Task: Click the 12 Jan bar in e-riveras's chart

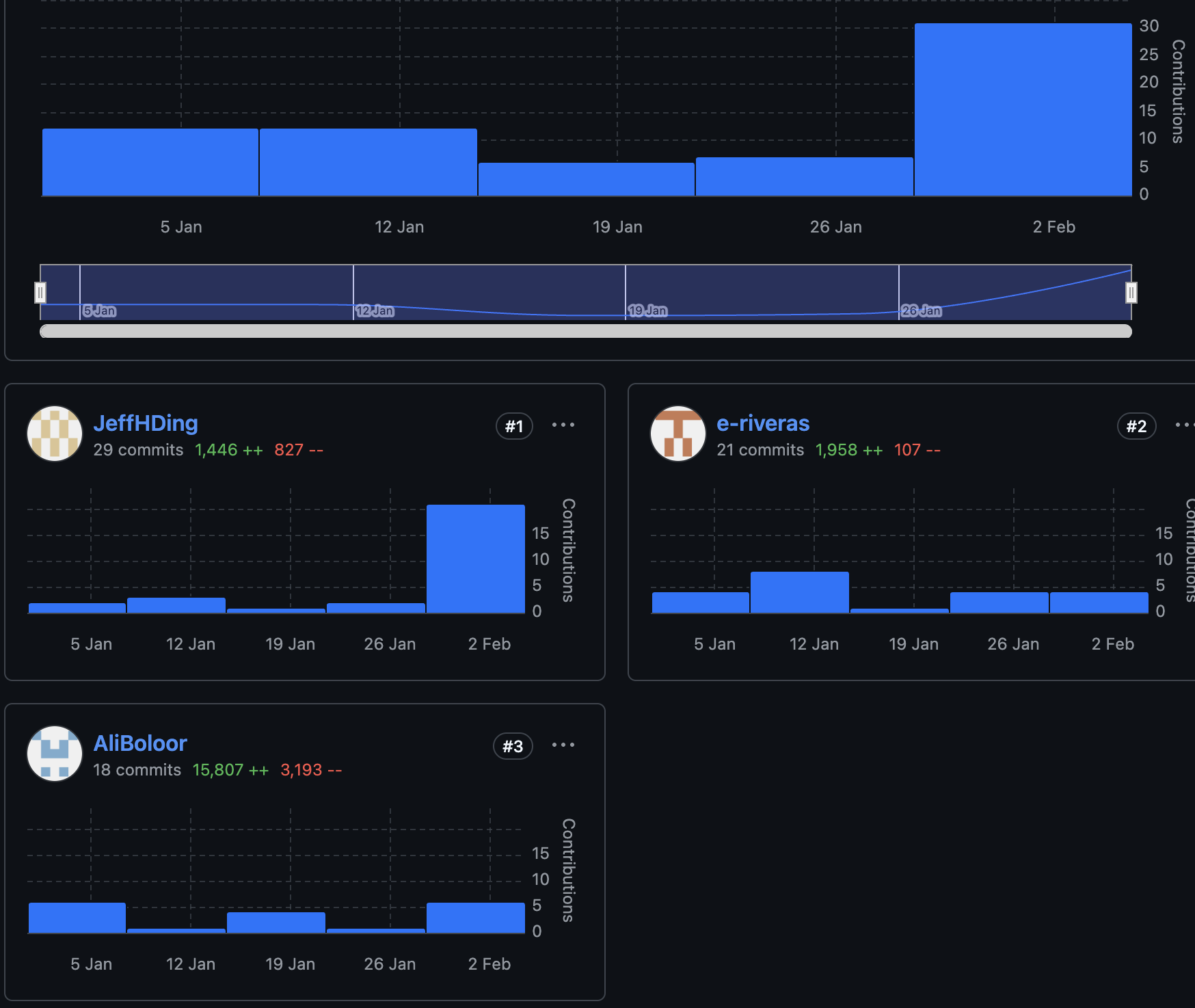Action: (799, 592)
